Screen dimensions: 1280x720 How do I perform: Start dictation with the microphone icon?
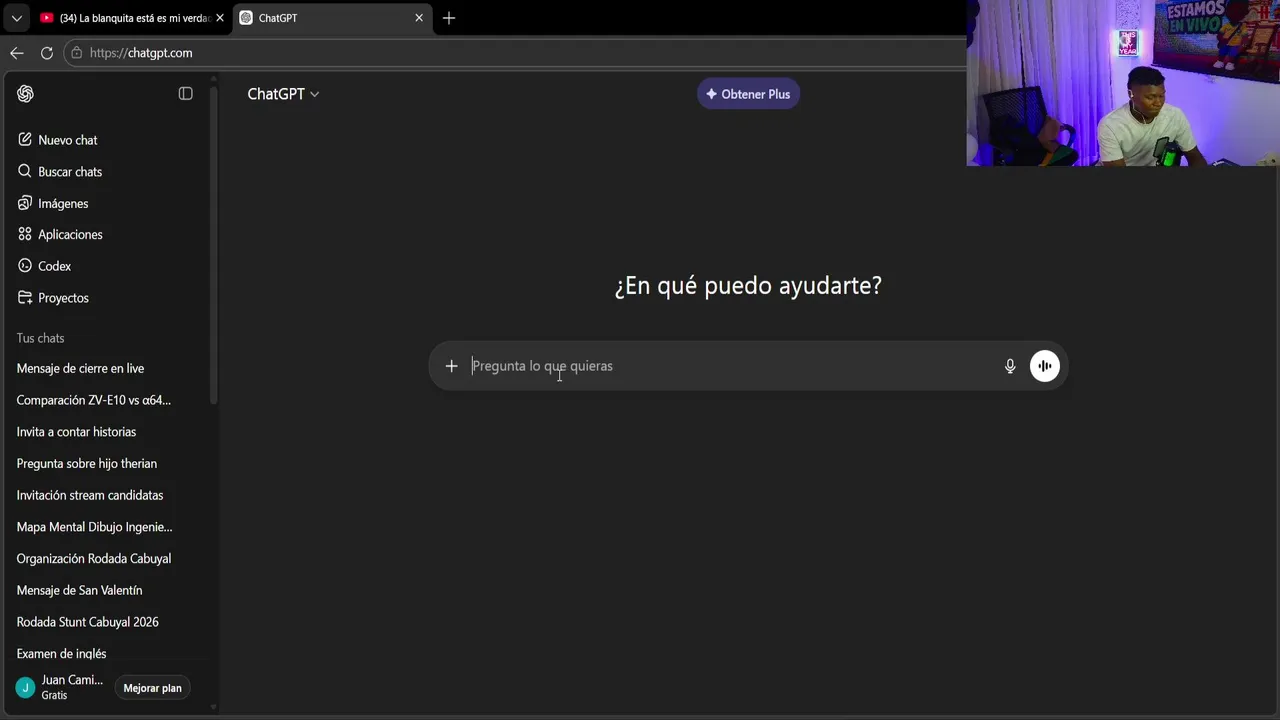coord(1010,366)
